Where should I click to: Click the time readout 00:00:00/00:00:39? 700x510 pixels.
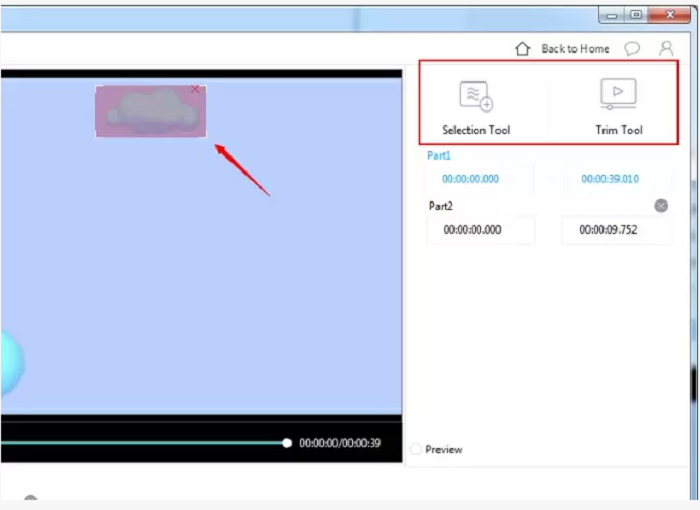(x=340, y=443)
